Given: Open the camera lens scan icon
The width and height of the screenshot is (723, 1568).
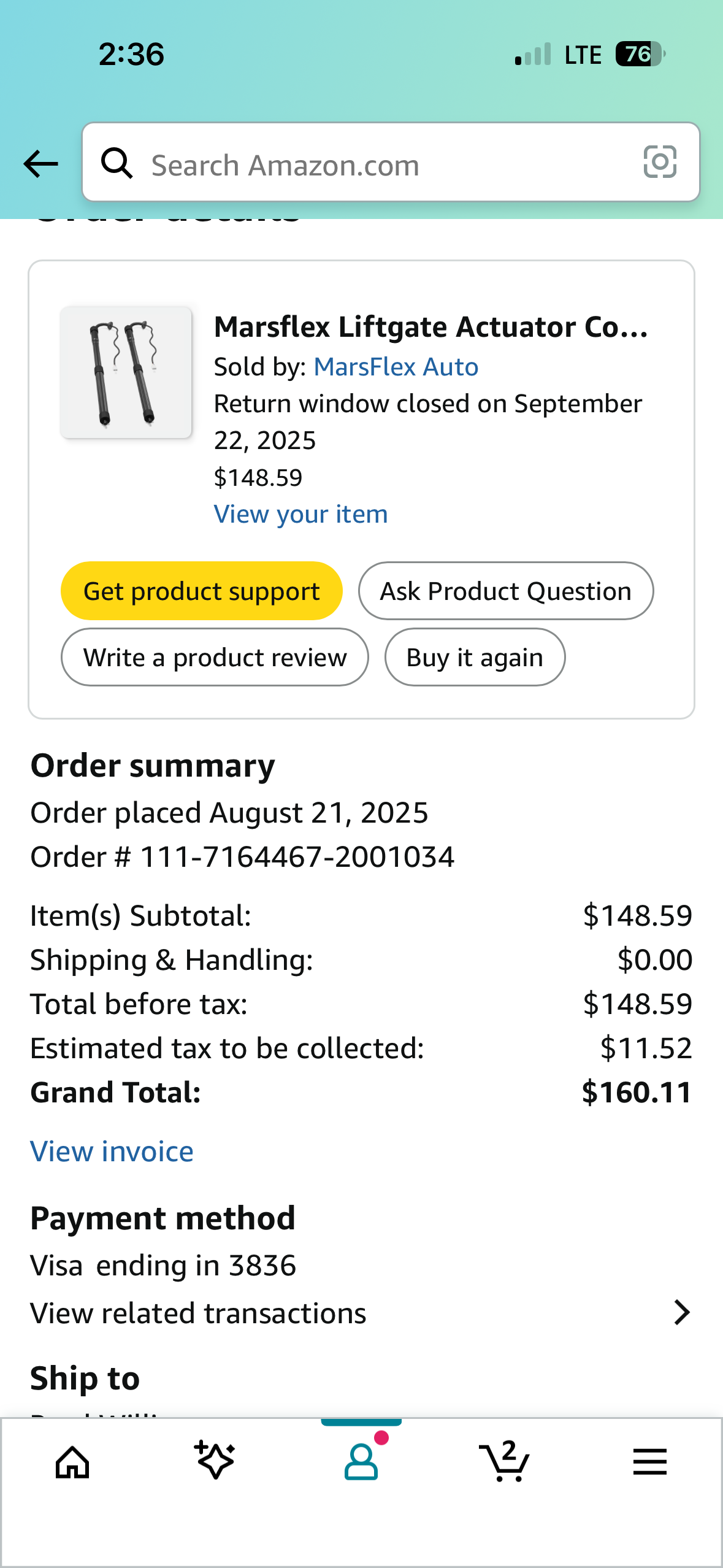Looking at the screenshot, I should (660, 163).
